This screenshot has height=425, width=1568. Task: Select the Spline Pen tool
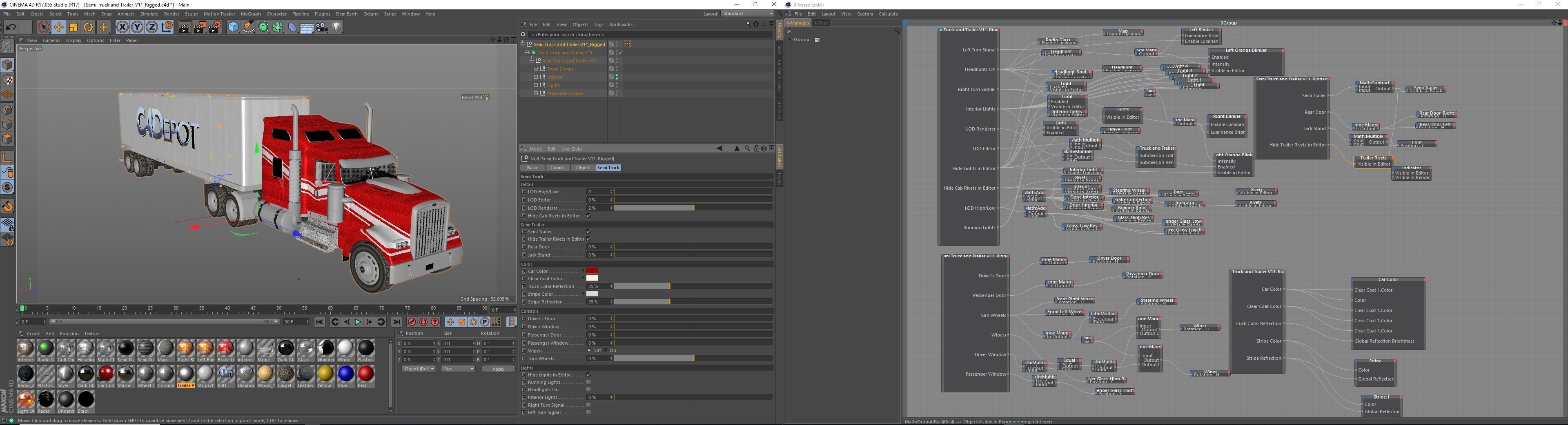(x=248, y=27)
